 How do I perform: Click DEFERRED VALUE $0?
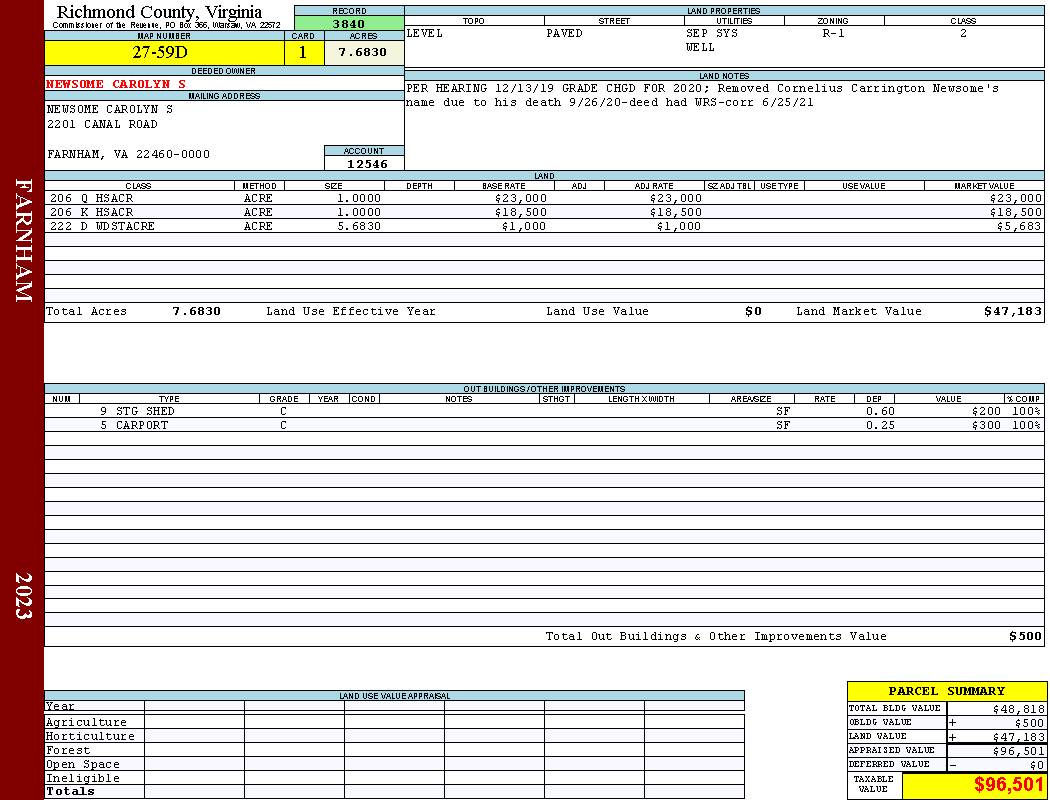pos(1037,765)
